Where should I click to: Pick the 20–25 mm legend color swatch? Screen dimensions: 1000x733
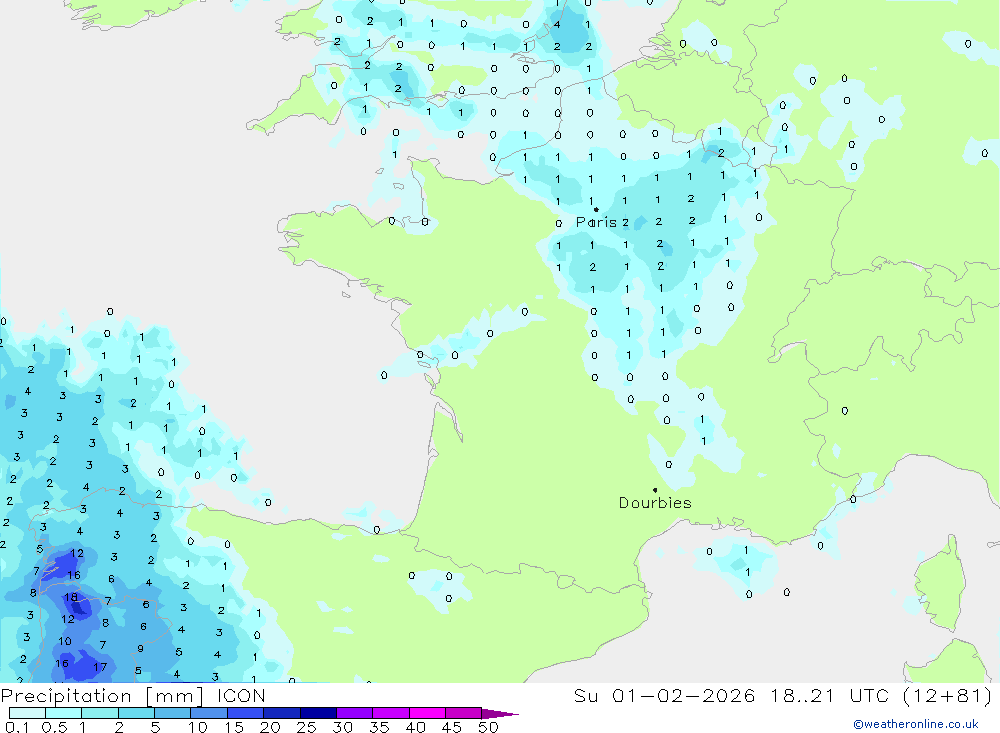click(x=281, y=713)
